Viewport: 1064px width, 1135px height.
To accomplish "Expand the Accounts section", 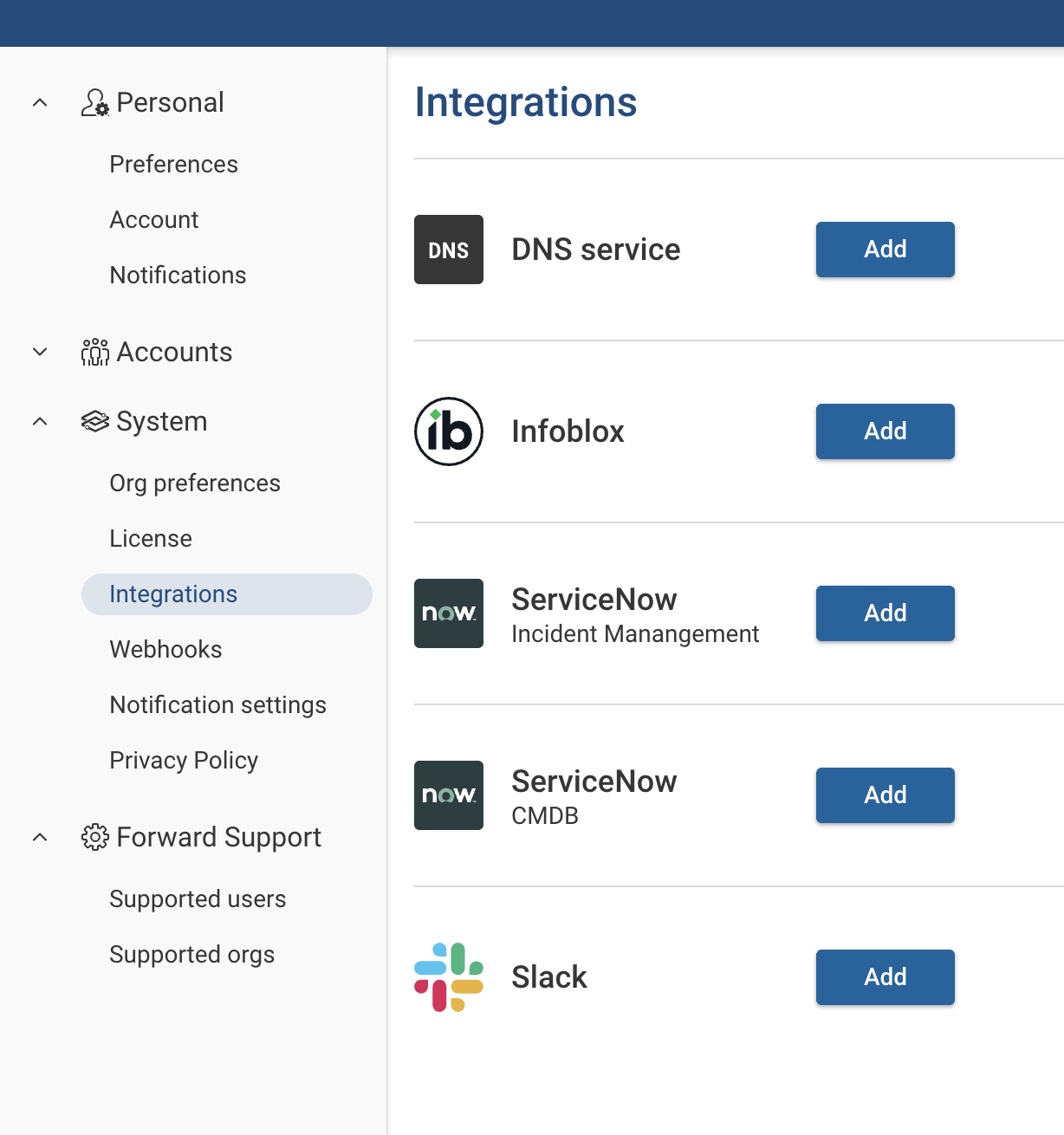I will click(39, 352).
